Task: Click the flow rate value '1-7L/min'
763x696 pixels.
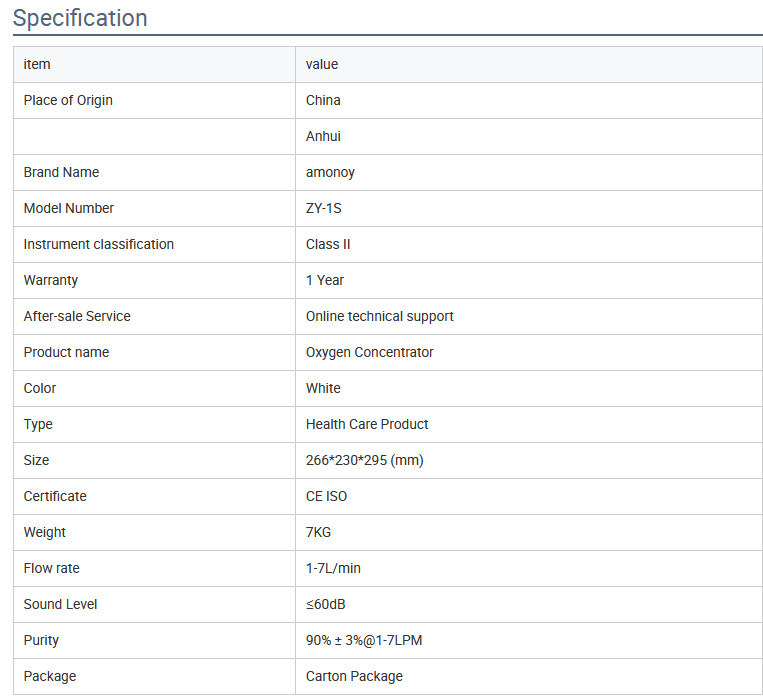Action: [333, 568]
